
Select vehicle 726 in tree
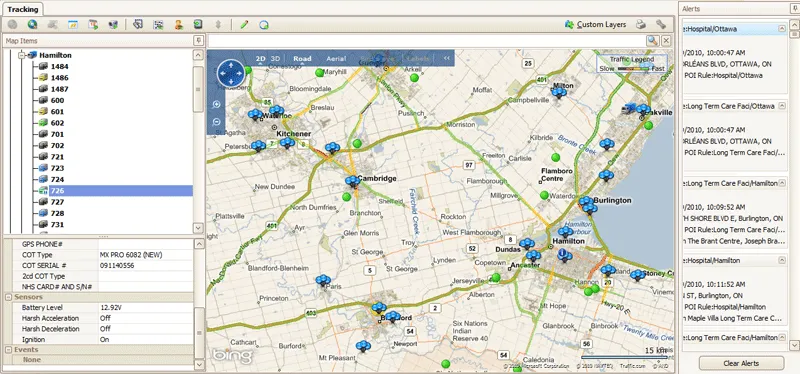[57, 191]
